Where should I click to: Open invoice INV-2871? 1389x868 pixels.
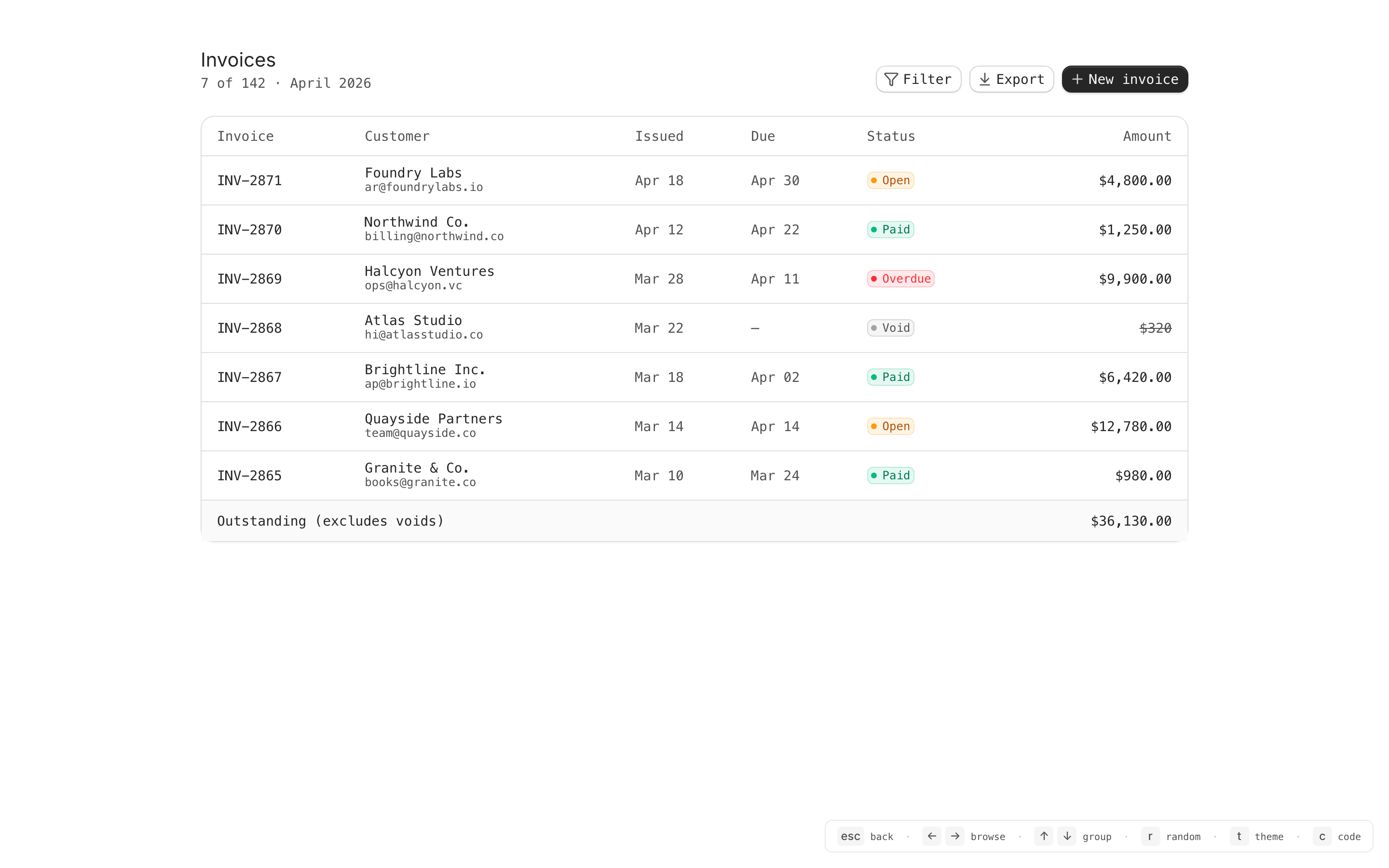tap(249, 181)
